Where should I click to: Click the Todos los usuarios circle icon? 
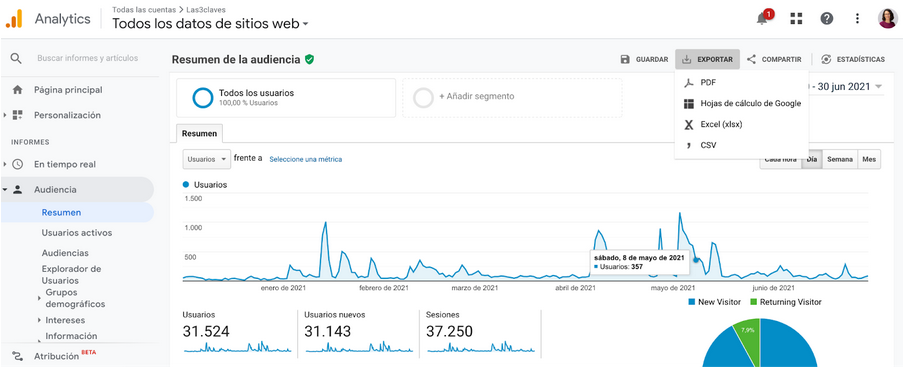click(x=203, y=97)
